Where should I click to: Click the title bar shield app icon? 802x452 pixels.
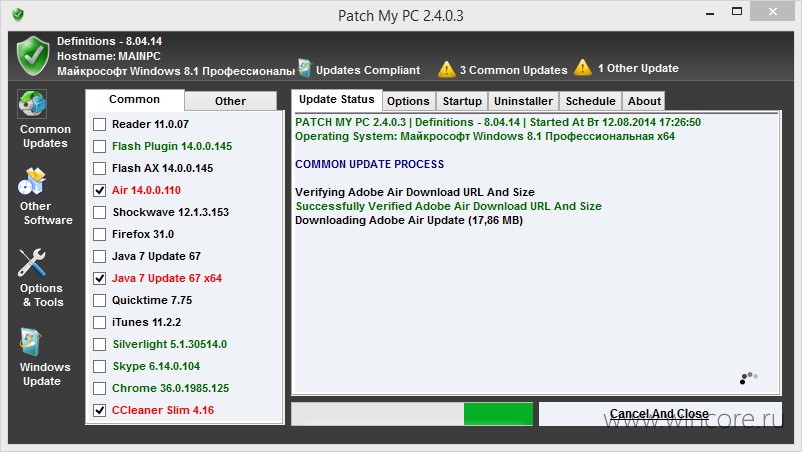[x=17, y=14]
